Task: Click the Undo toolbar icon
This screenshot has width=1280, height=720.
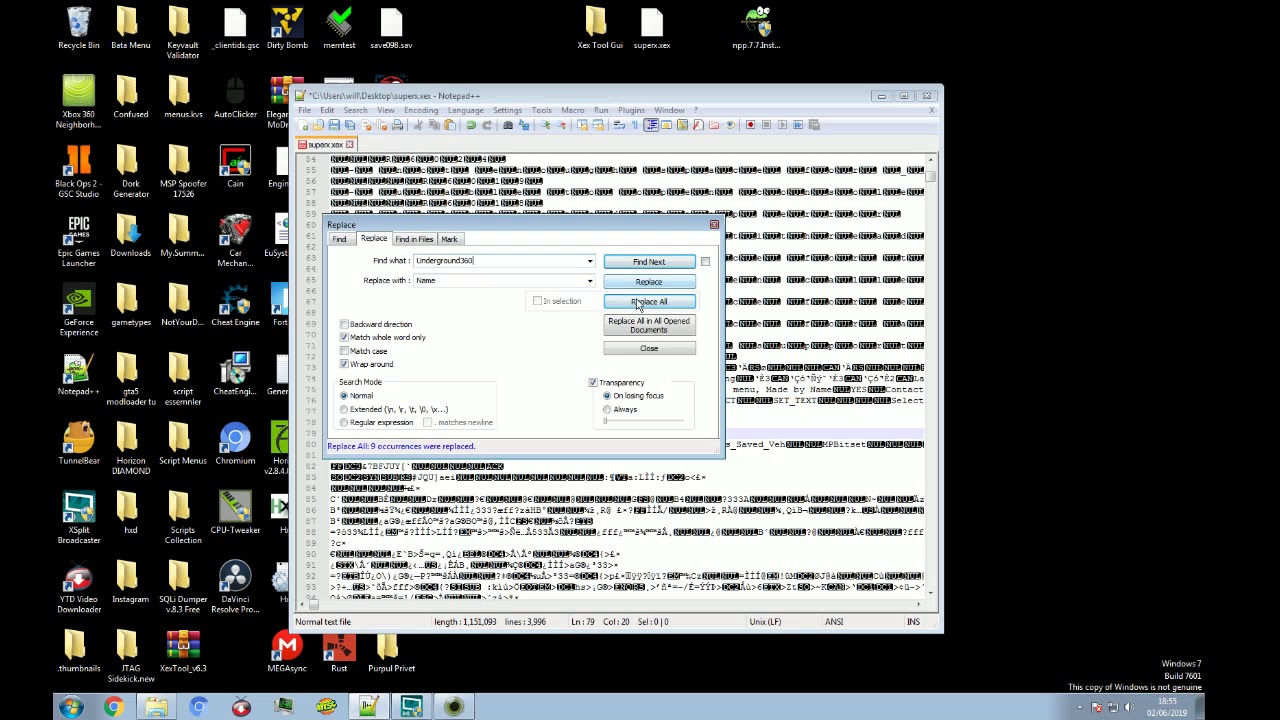Action: pos(471,125)
